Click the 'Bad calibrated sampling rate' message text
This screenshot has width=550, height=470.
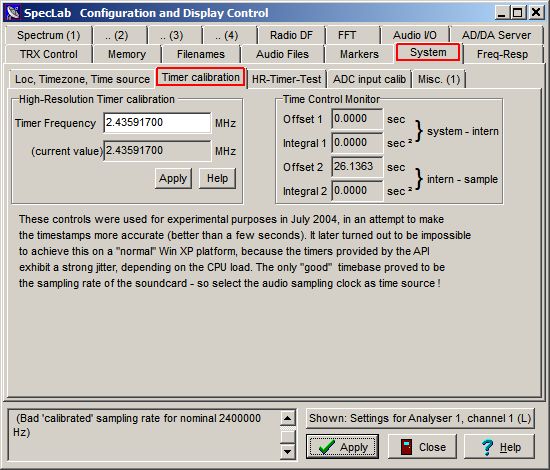coord(137,425)
